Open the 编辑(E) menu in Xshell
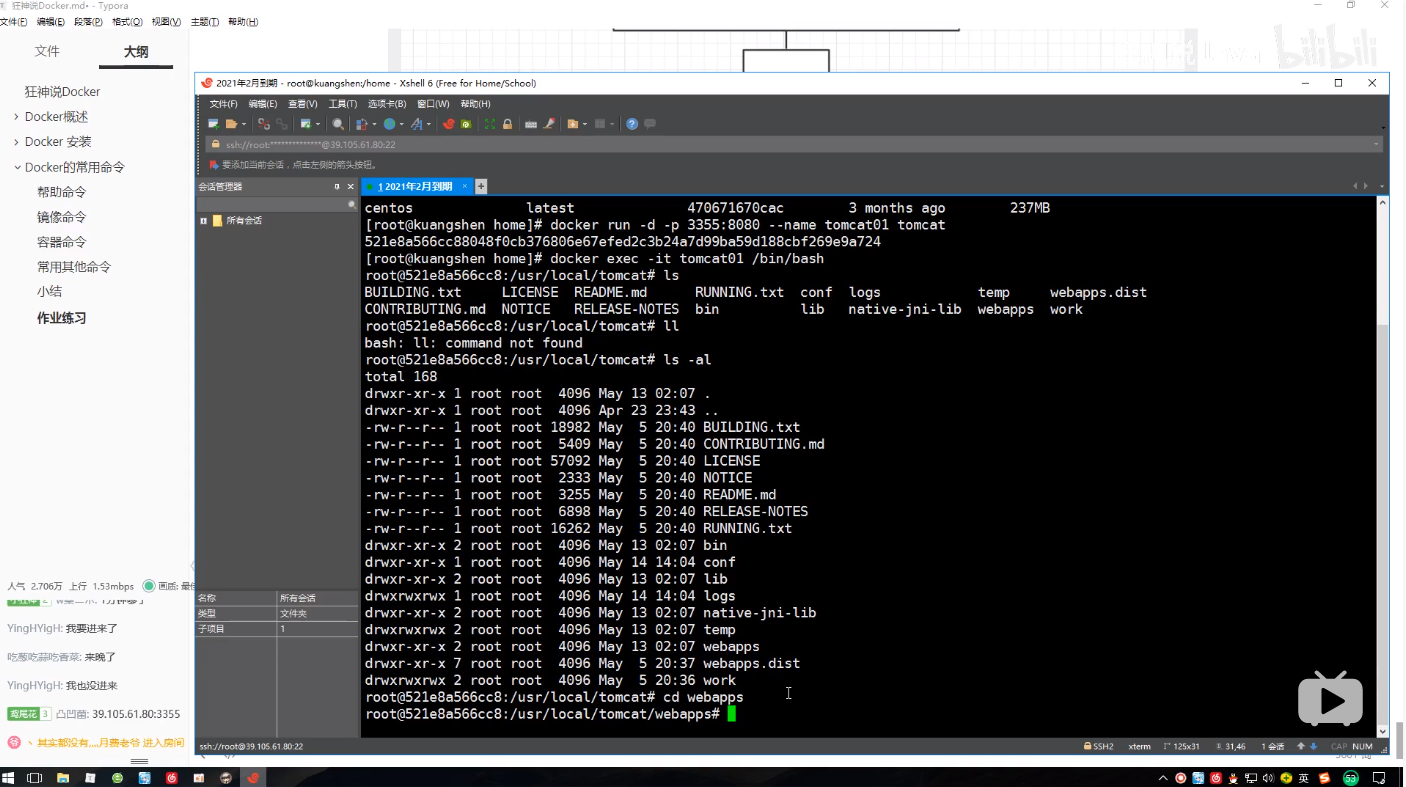The image size is (1406, 787). 263,104
